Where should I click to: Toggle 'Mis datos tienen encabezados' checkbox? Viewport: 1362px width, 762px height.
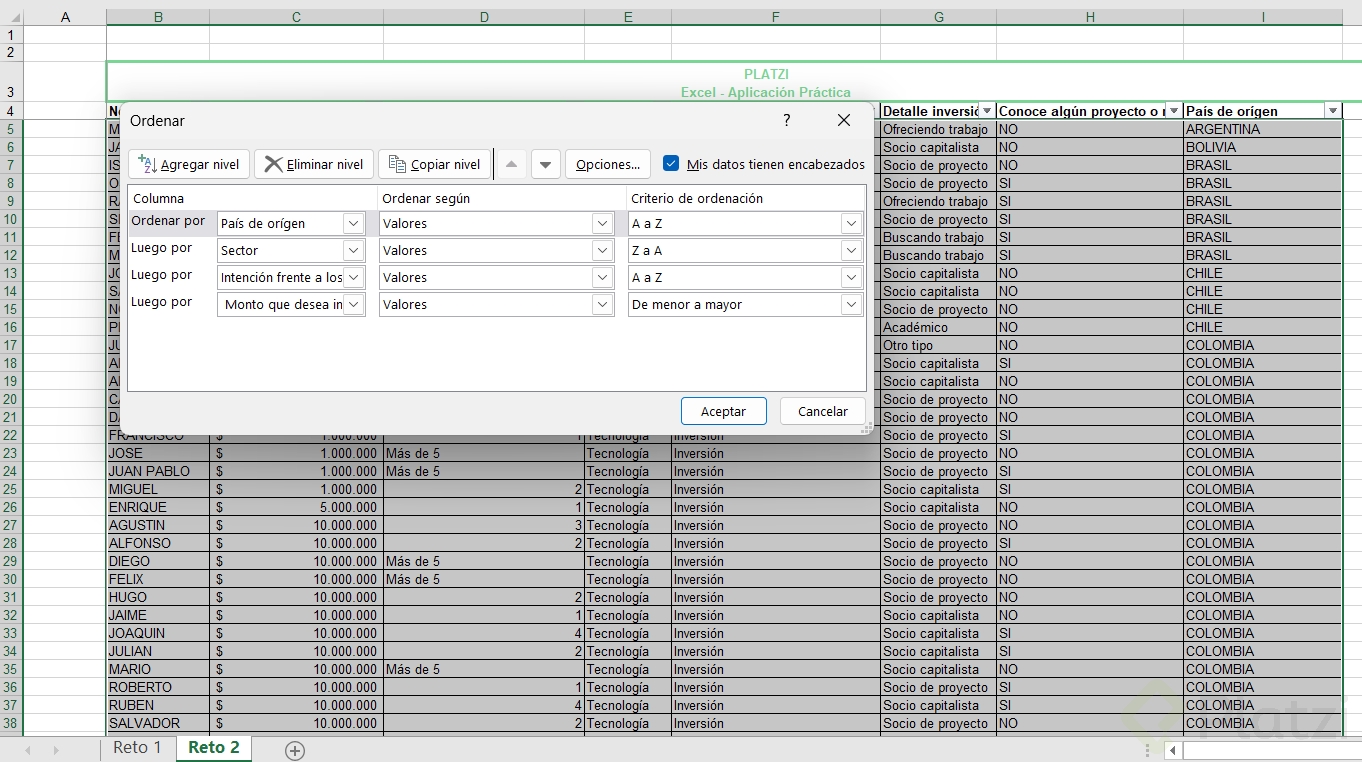[x=671, y=164]
